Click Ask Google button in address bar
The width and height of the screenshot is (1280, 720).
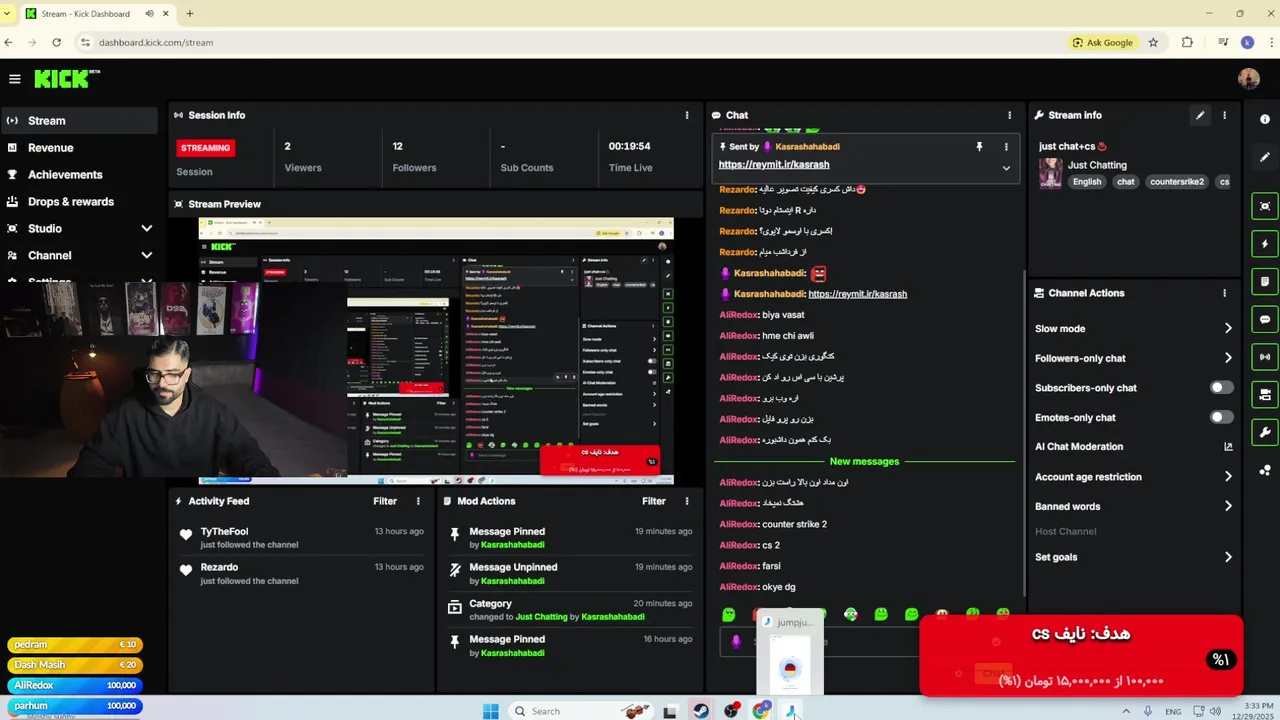click(1103, 43)
